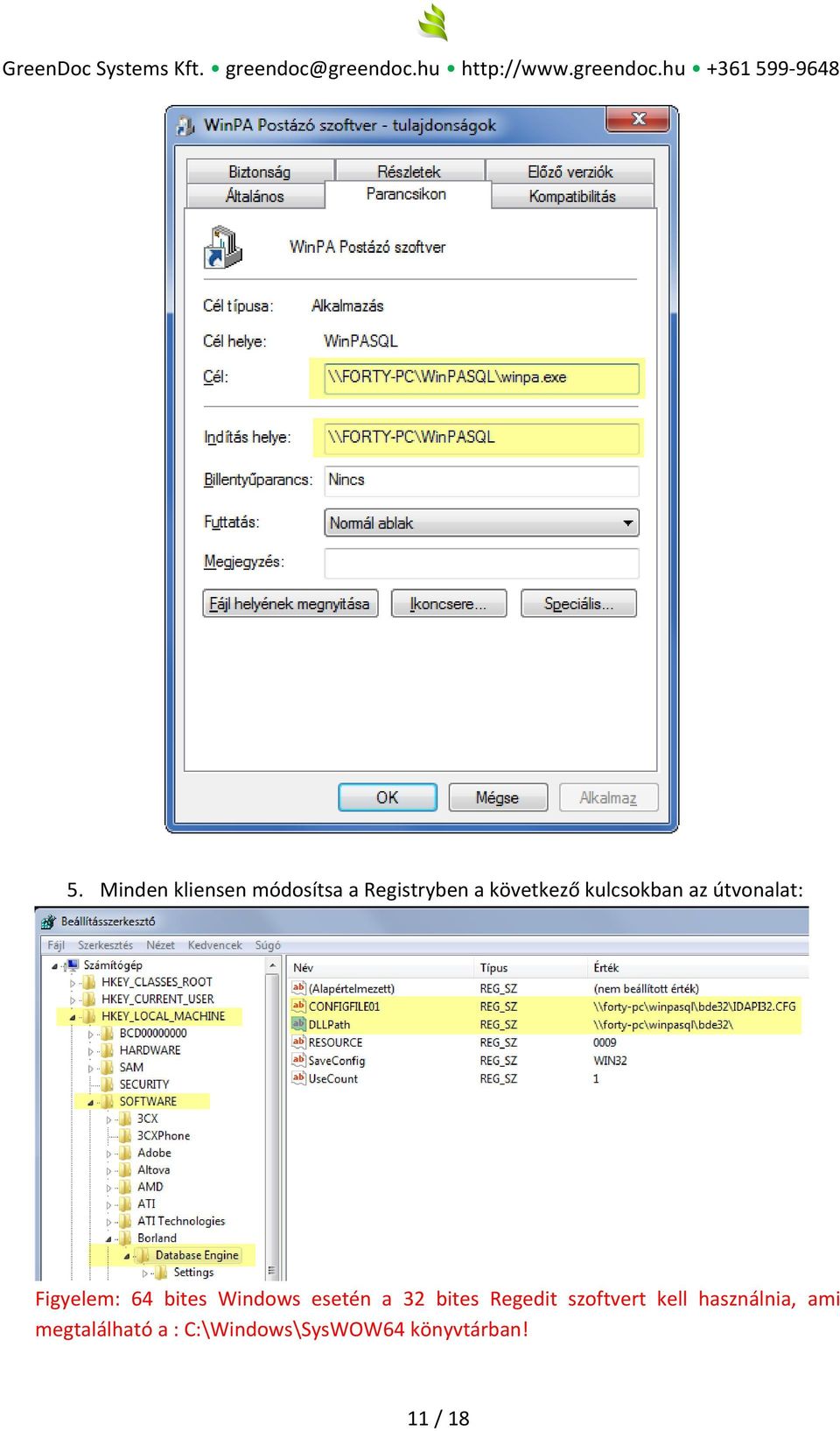Image resolution: width=840 pixels, height=1431 pixels.
Task: Select HKEY_CLASSES_ROOT in the tree
Action: tap(157, 982)
